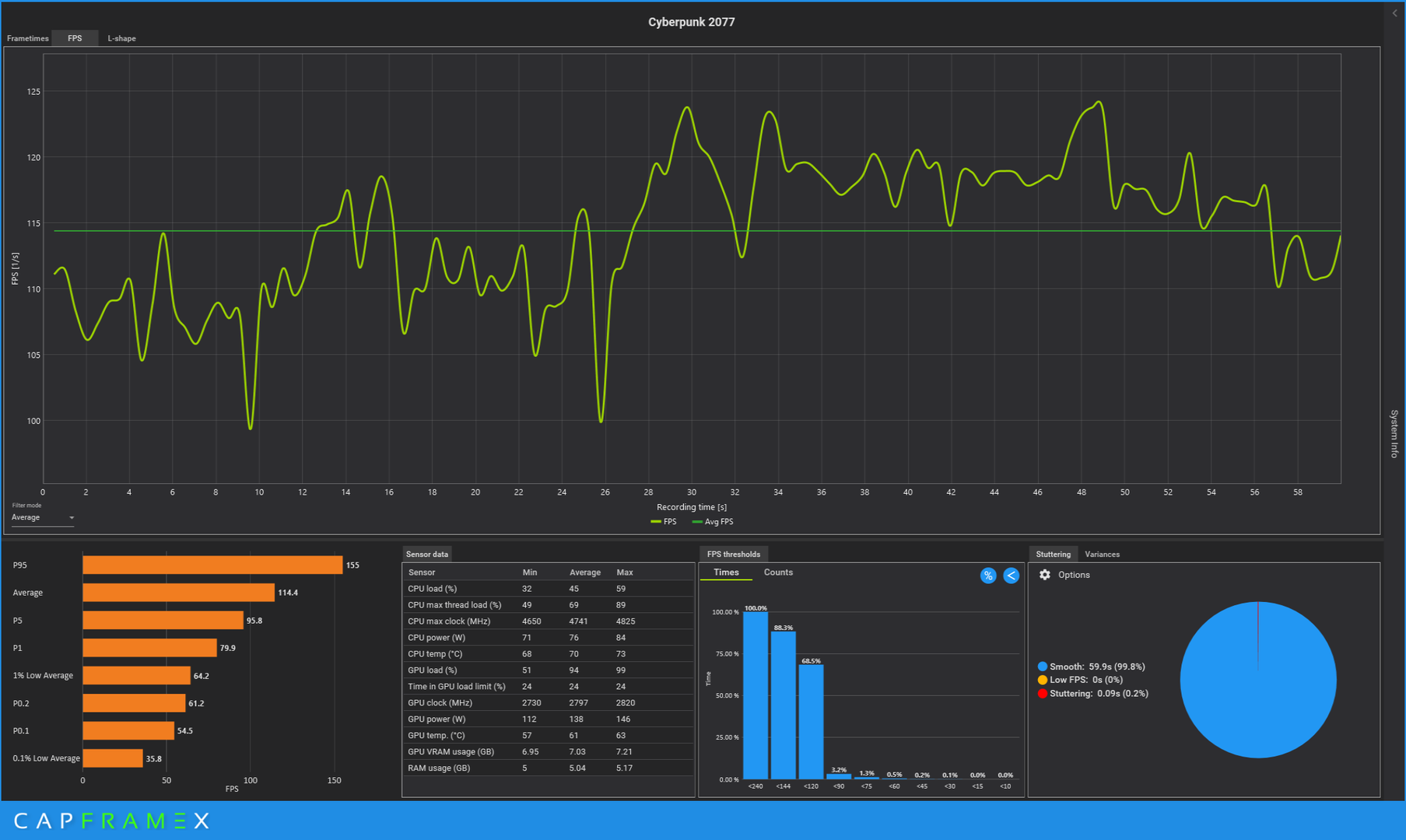Select the GPU power (W) row
The image size is (1406, 840).
tap(548, 719)
